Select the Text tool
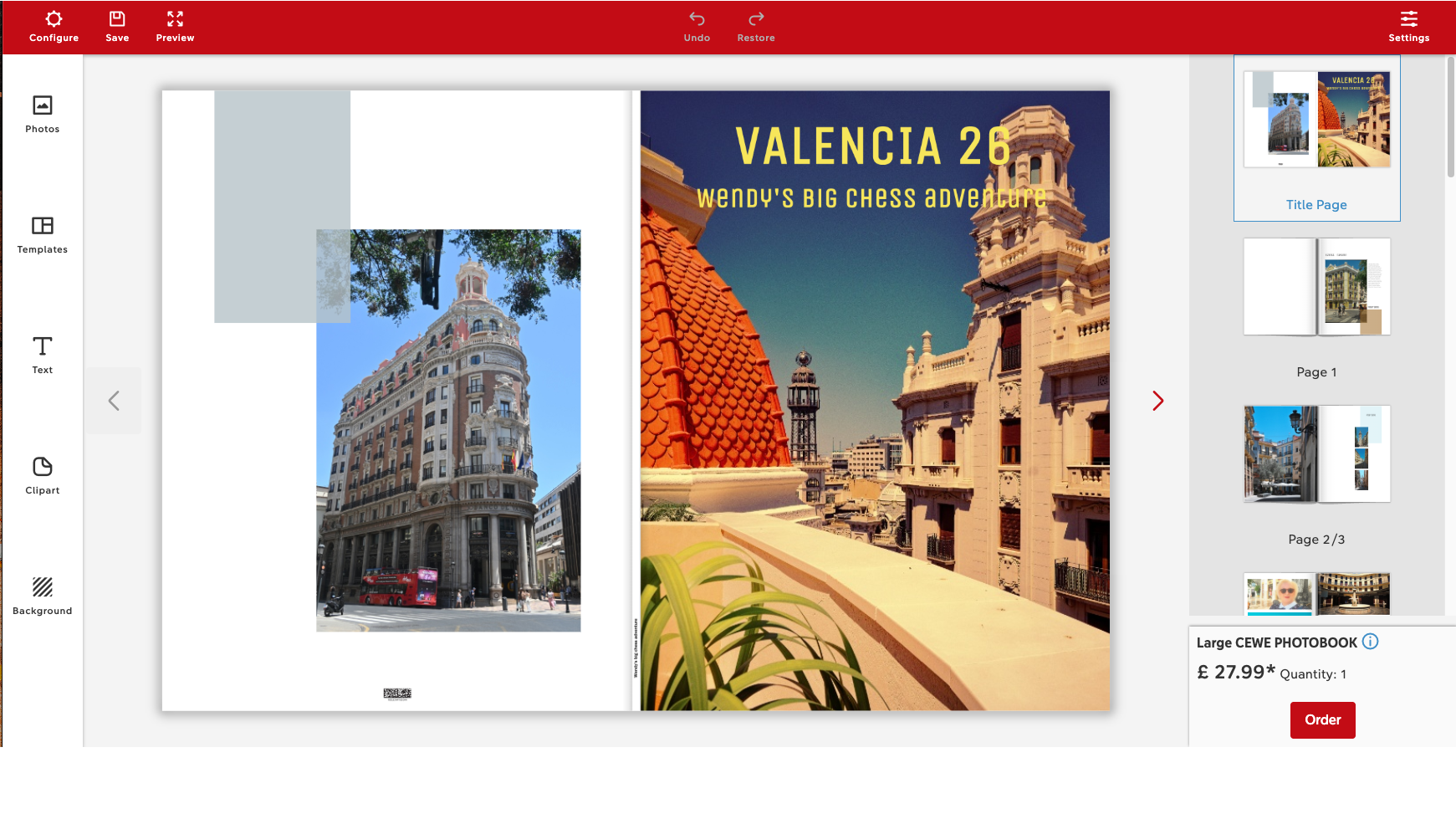Screen dimensions: 1456x819 [x=43, y=356]
